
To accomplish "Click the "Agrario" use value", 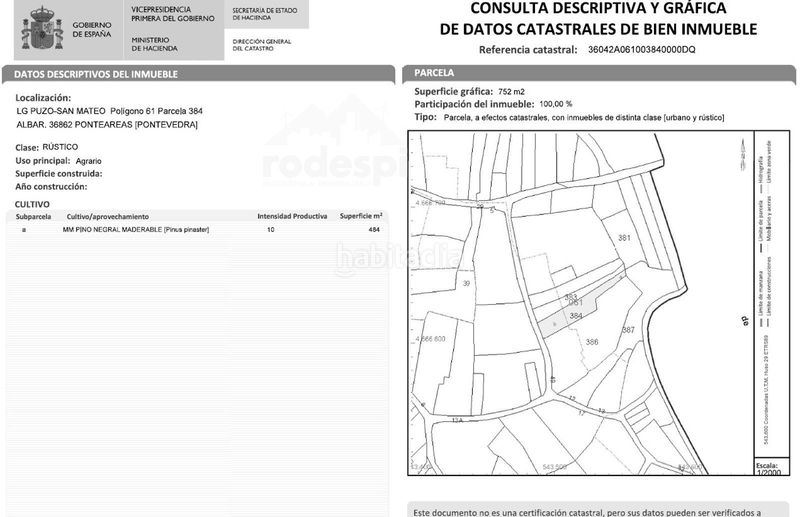I will point(89,161).
